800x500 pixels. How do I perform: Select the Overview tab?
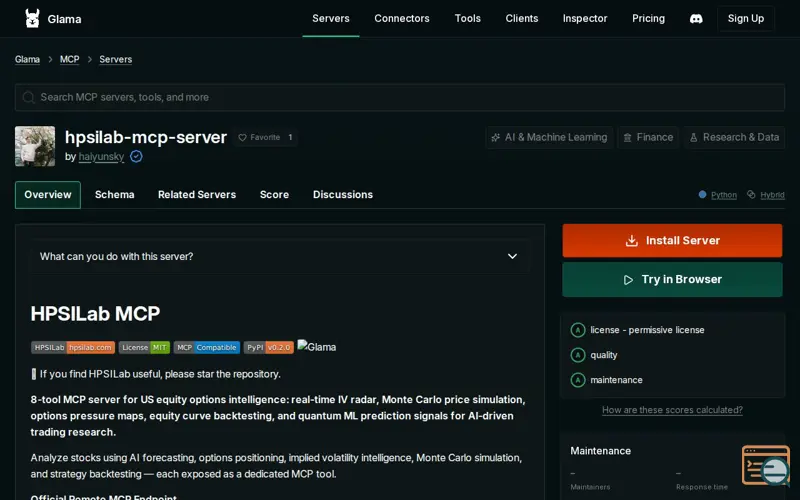(48, 195)
